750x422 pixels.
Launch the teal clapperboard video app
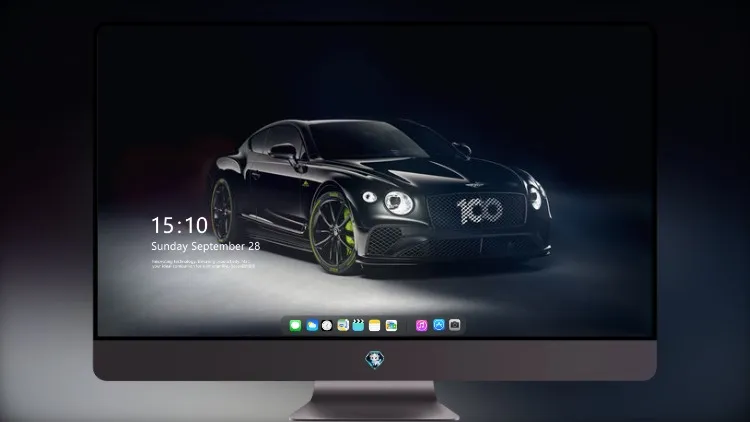[358, 325]
